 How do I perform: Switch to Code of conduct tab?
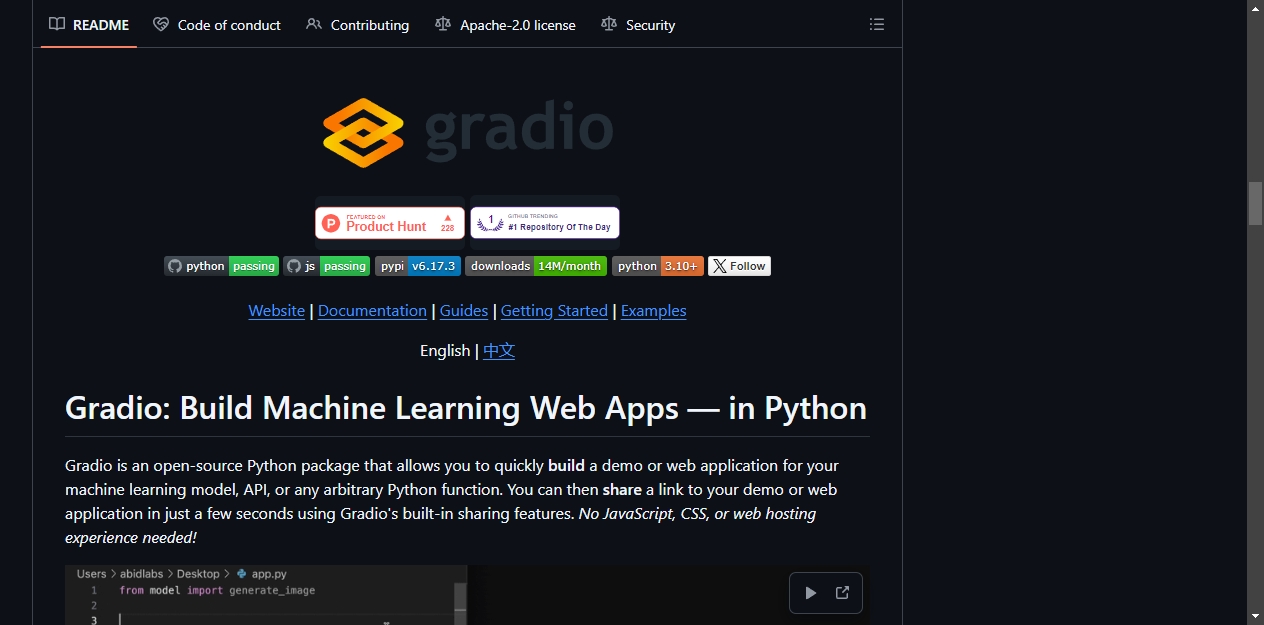pyautogui.click(x=217, y=25)
